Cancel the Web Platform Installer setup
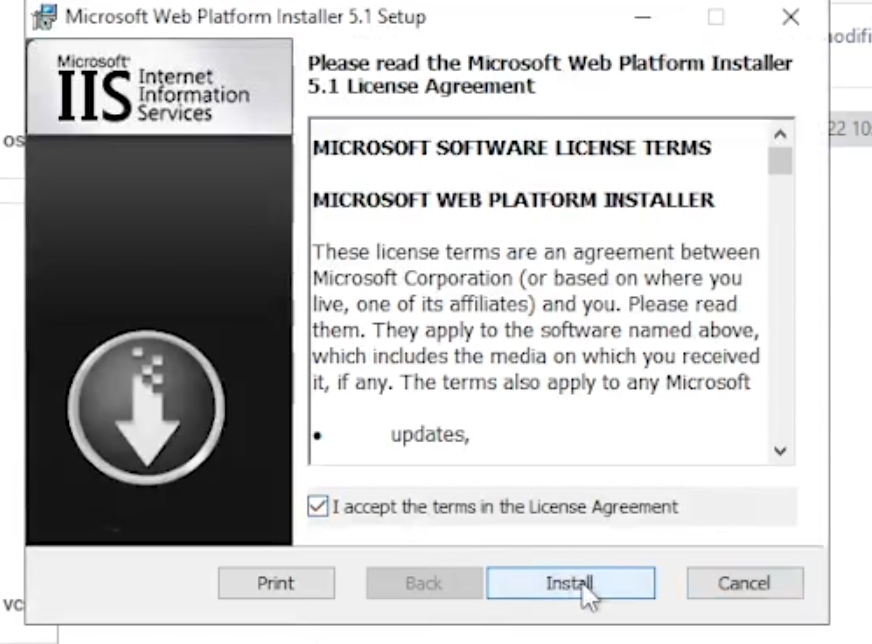Viewport: 872px width, 644px height. tap(745, 583)
